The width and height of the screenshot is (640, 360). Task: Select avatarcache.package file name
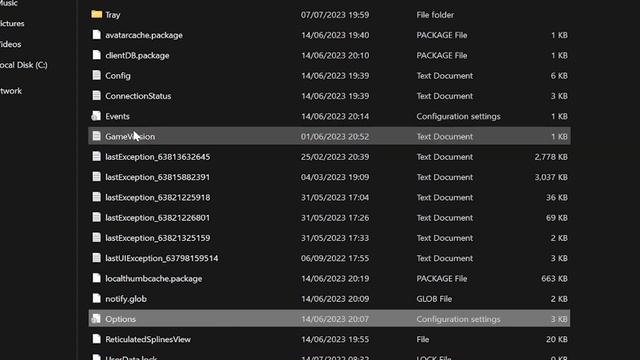144,35
